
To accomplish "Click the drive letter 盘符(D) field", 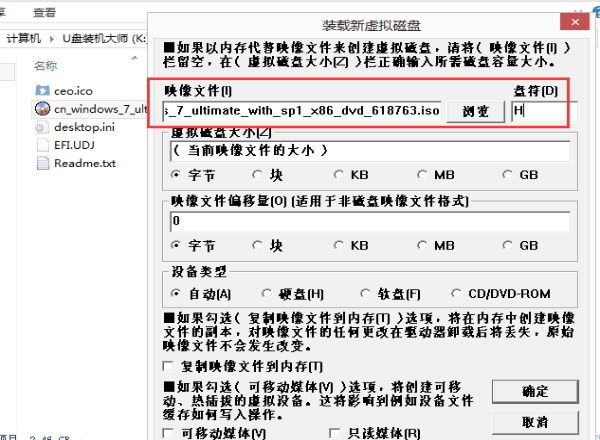I will coord(544,111).
